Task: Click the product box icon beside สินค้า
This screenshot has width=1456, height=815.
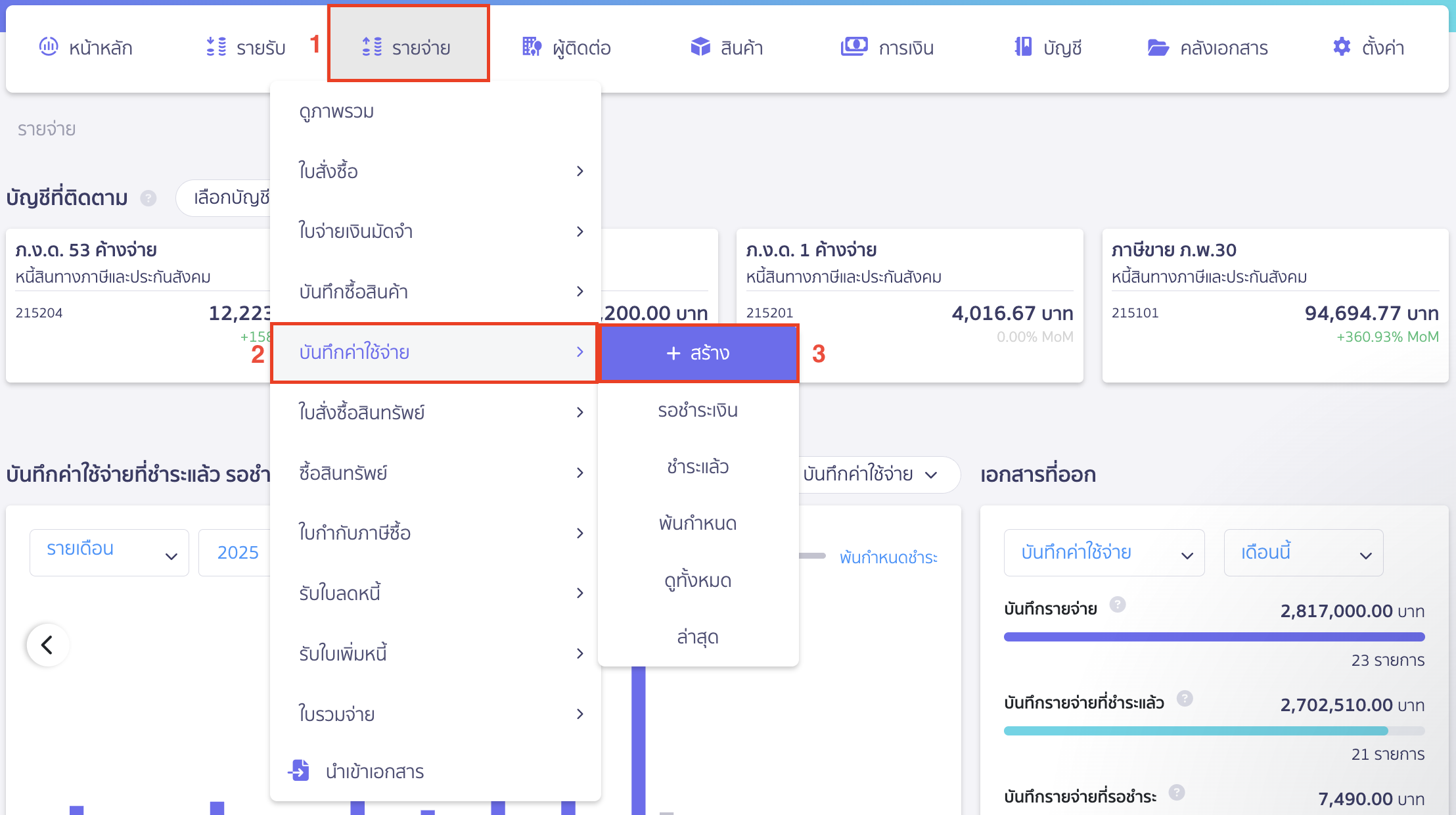Action: tap(700, 47)
